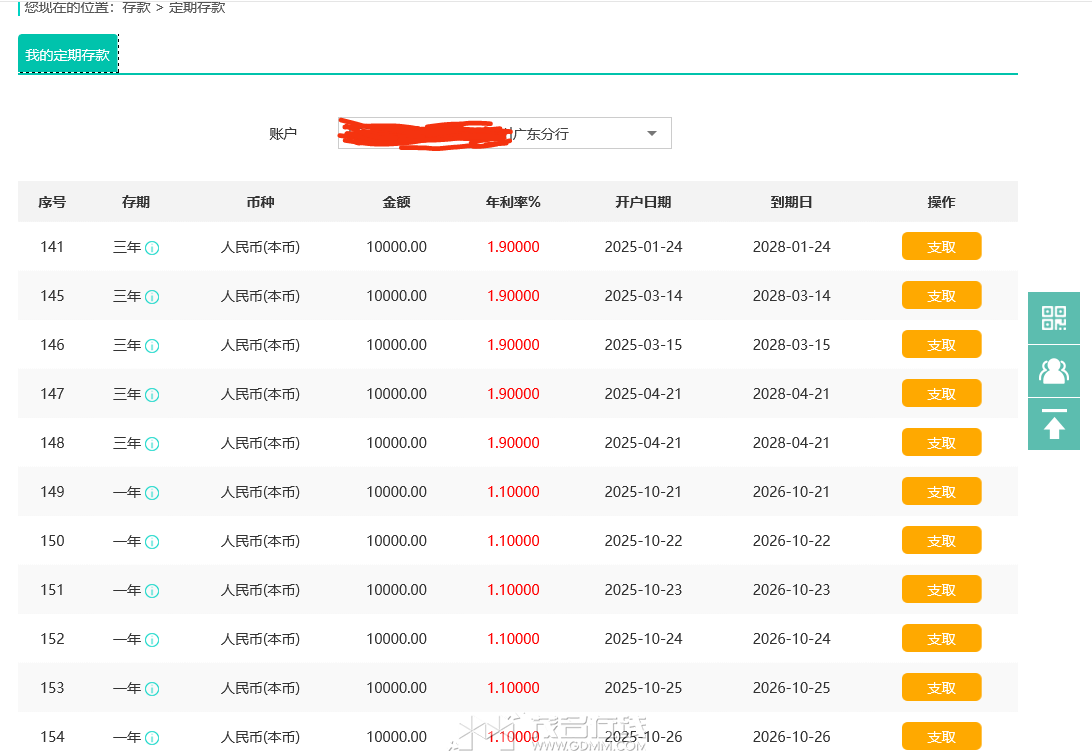
Task: Withdraw deposit 147 via 支取 button
Action: [941, 394]
